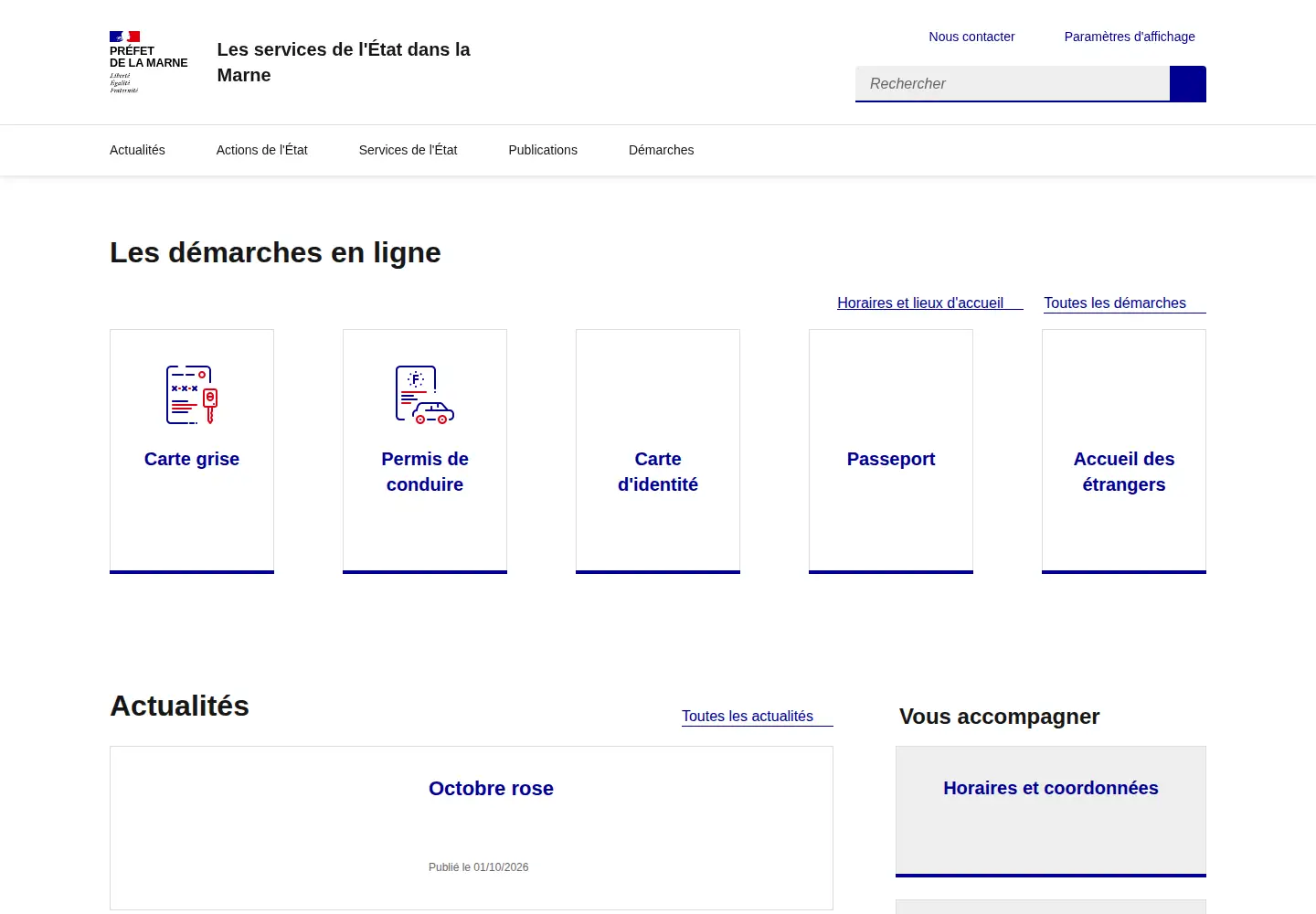
Task: Focus the Rechercher search field
Action: tap(1013, 84)
